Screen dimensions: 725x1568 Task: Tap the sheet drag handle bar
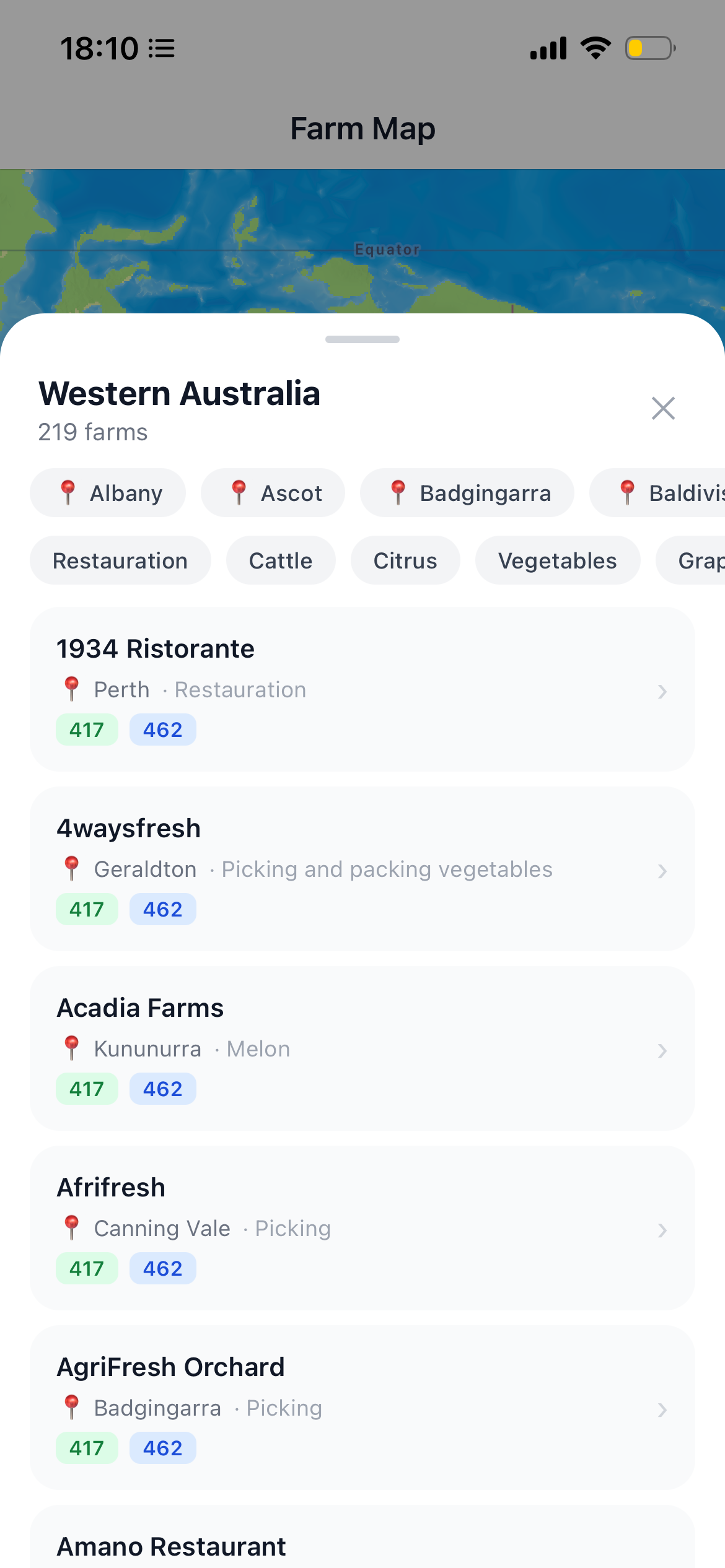(x=362, y=339)
